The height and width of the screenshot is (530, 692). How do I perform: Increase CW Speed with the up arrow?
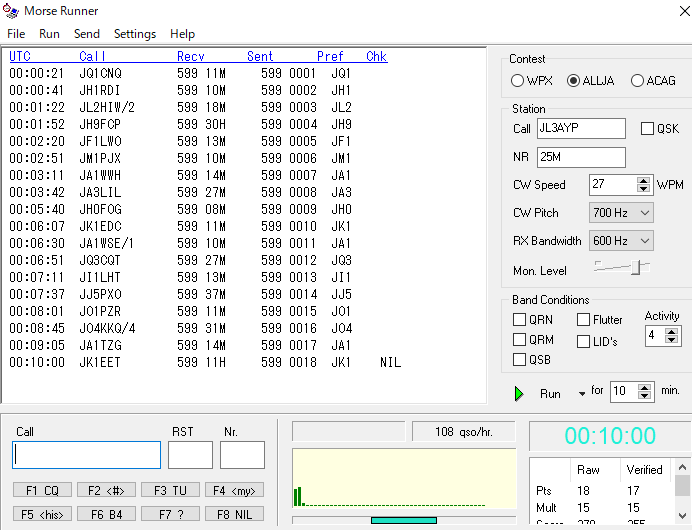coord(643,180)
